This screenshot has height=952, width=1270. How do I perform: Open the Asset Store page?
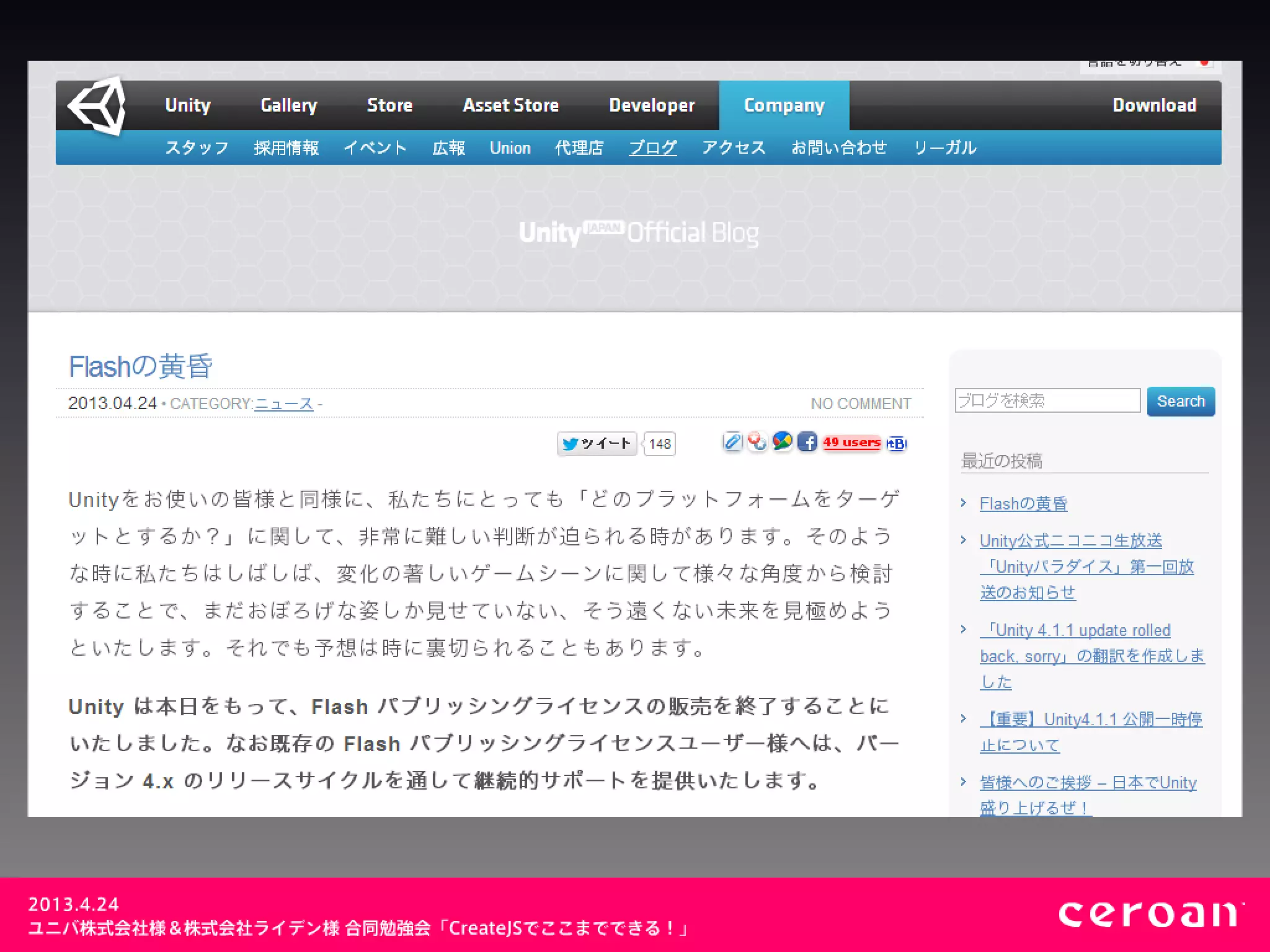[511, 105]
